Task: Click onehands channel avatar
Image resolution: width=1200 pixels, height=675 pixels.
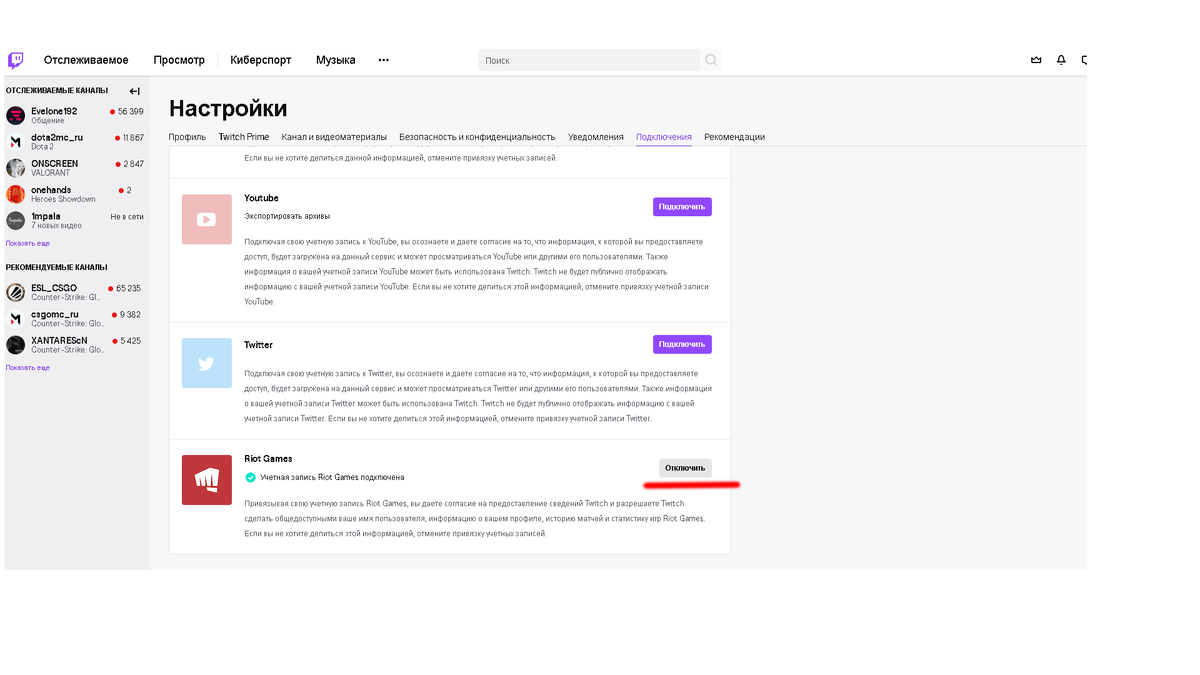Action: 15,194
